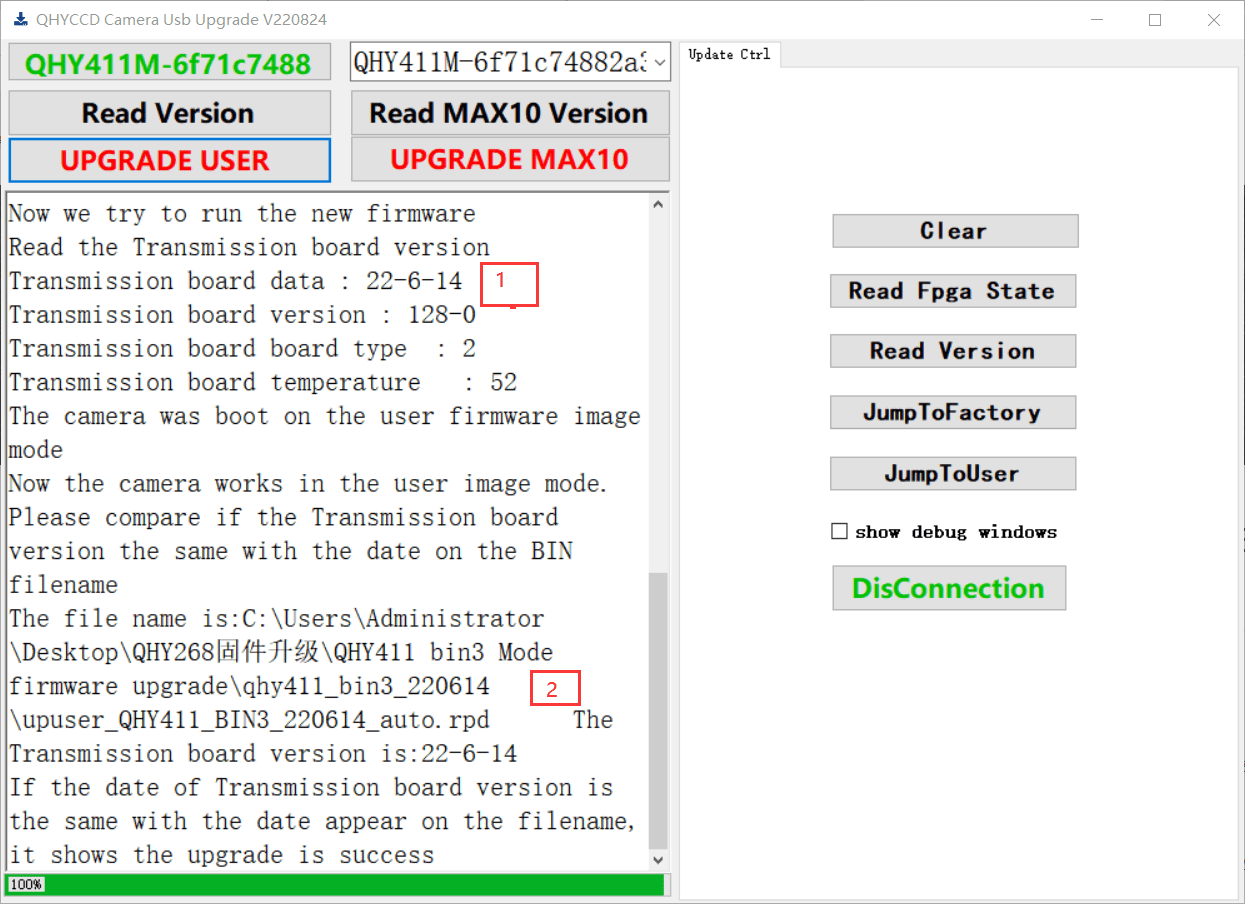
Task: Click the log line 'Read the Transmission board version'
Action: pos(249,247)
